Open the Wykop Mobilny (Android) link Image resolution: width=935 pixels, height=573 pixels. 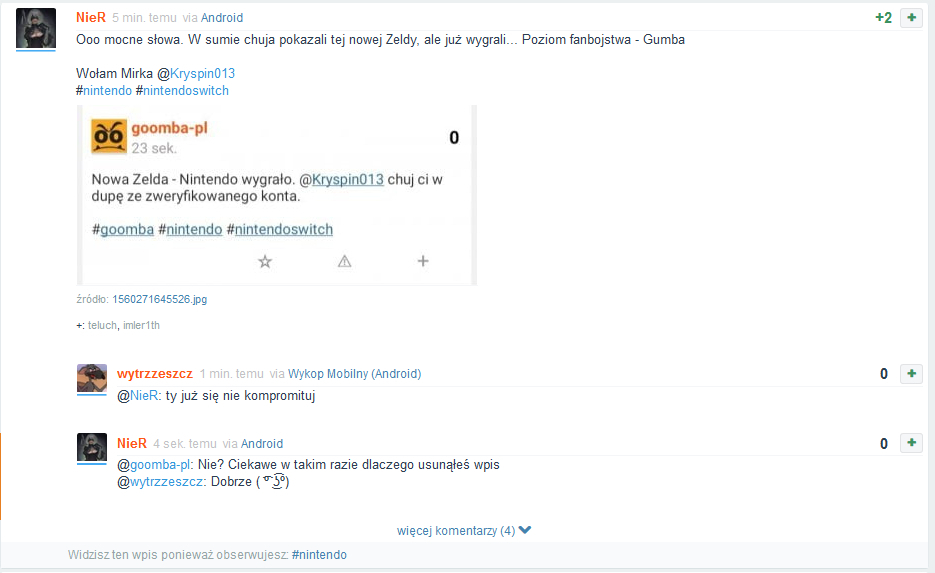coord(354,374)
